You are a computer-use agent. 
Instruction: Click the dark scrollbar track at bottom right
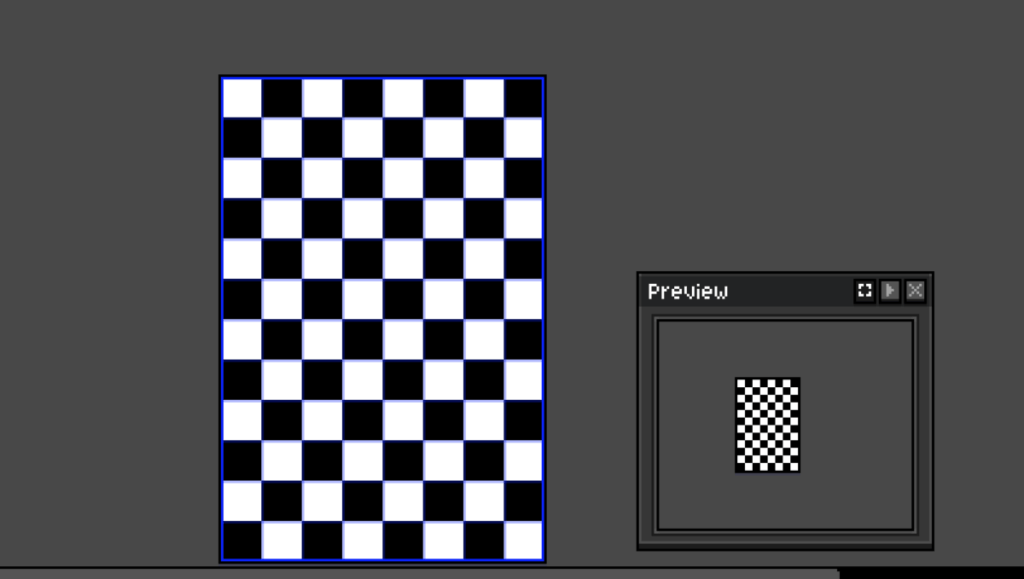coord(930,573)
